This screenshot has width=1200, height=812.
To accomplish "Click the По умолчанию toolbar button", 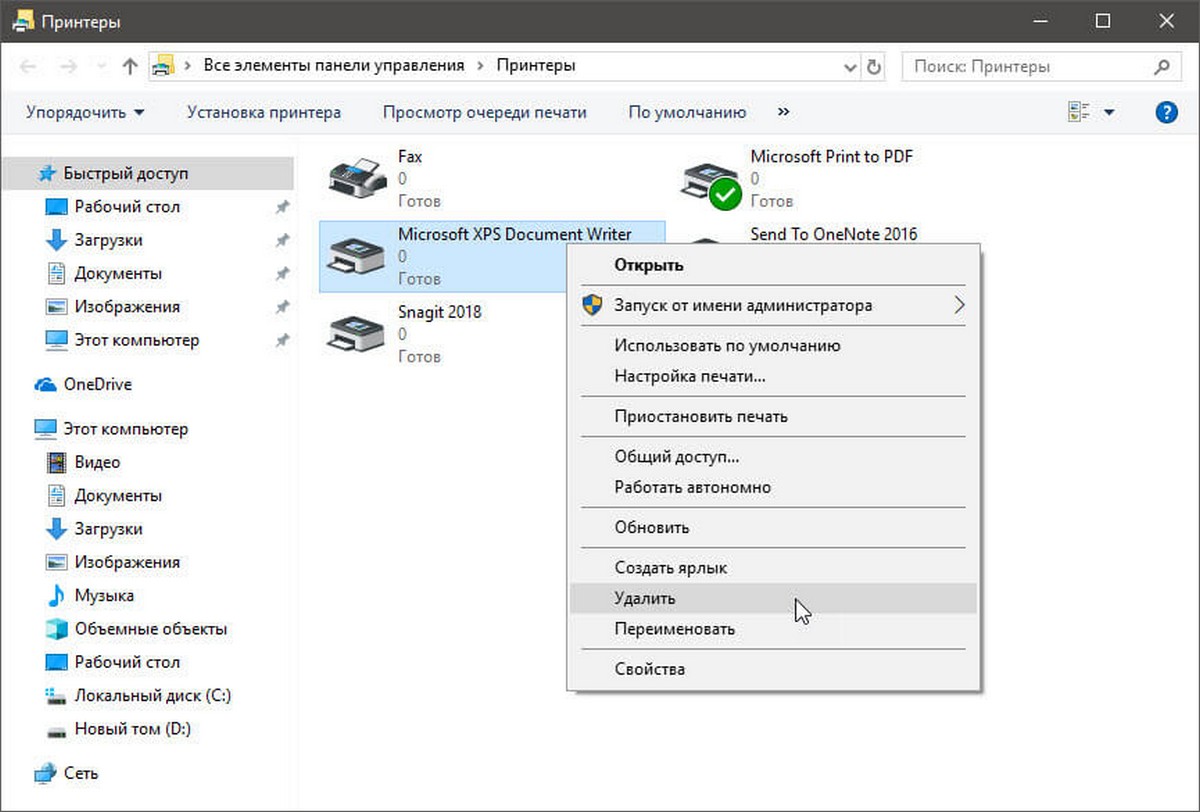I will click(x=688, y=112).
